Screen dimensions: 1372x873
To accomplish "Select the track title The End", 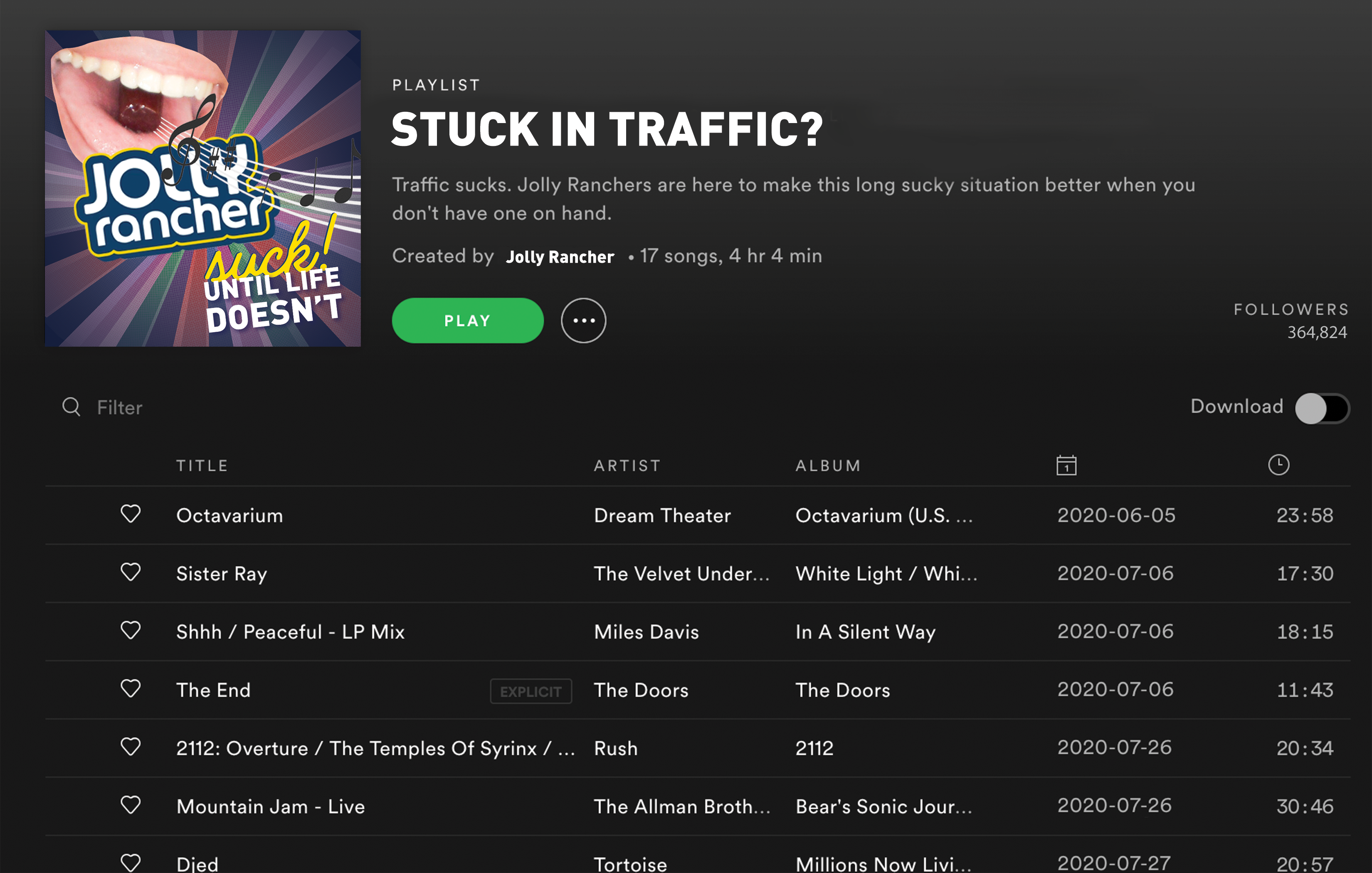I will pos(213,690).
